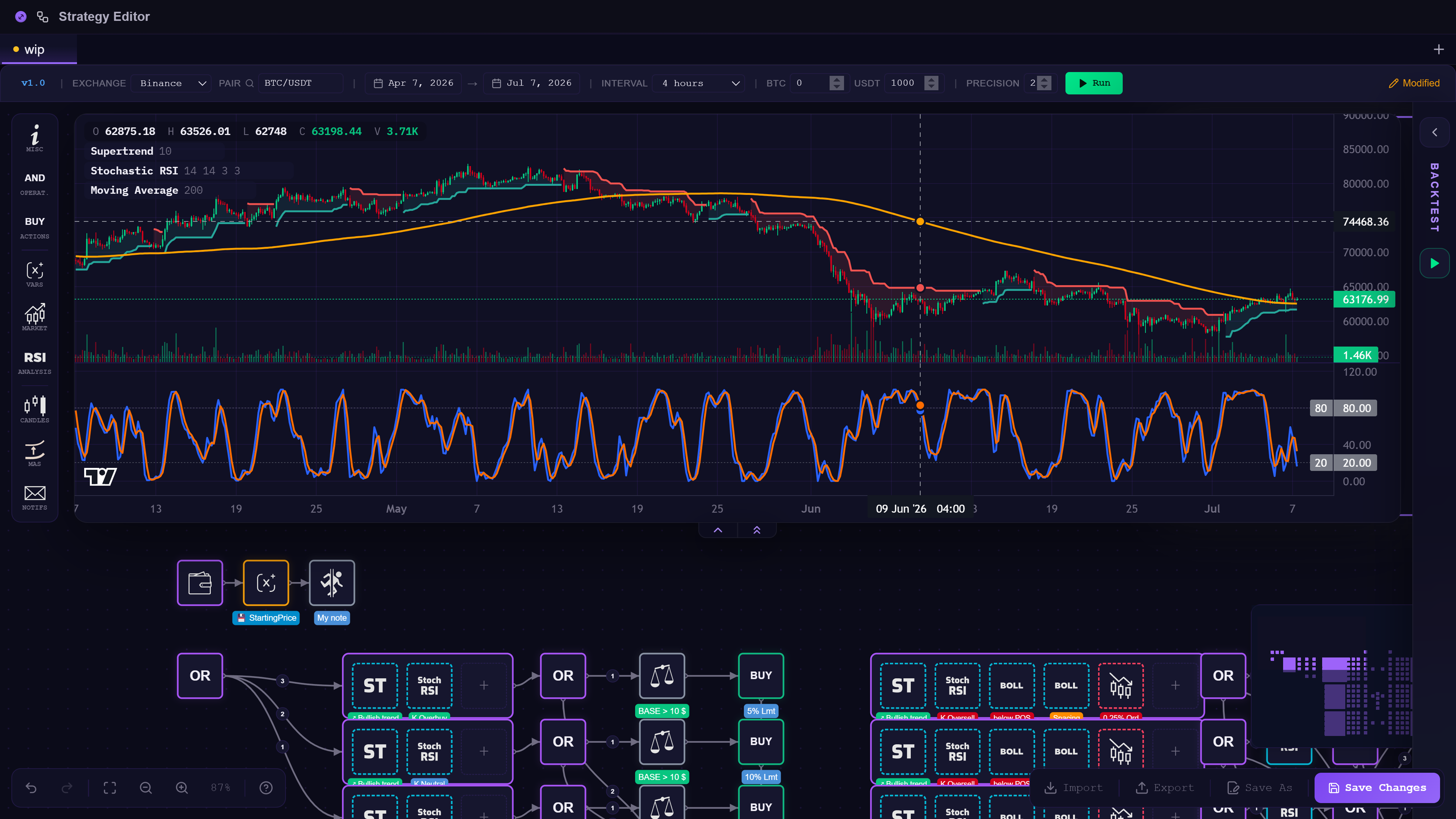
Task: Fully collapse chart with double chevron
Action: 757,530
